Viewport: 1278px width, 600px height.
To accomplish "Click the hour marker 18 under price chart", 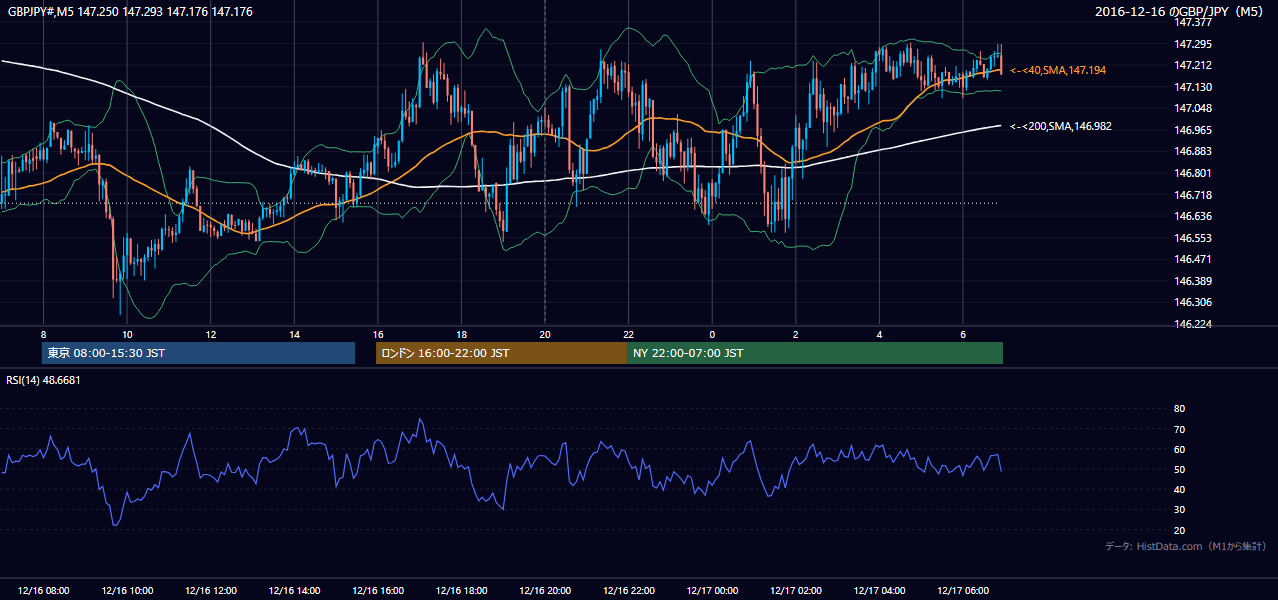I will pos(461,334).
